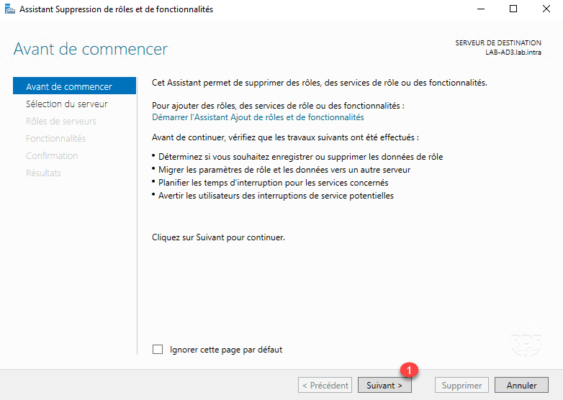This screenshot has height=400, width=563.
Task: Click the Suivant button
Action: [385, 385]
